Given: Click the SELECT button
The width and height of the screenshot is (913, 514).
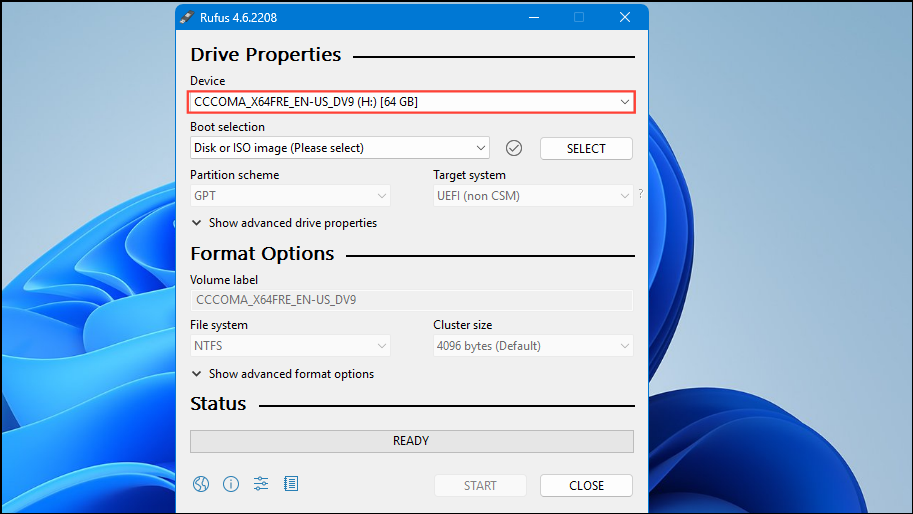Looking at the screenshot, I should click(586, 148).
